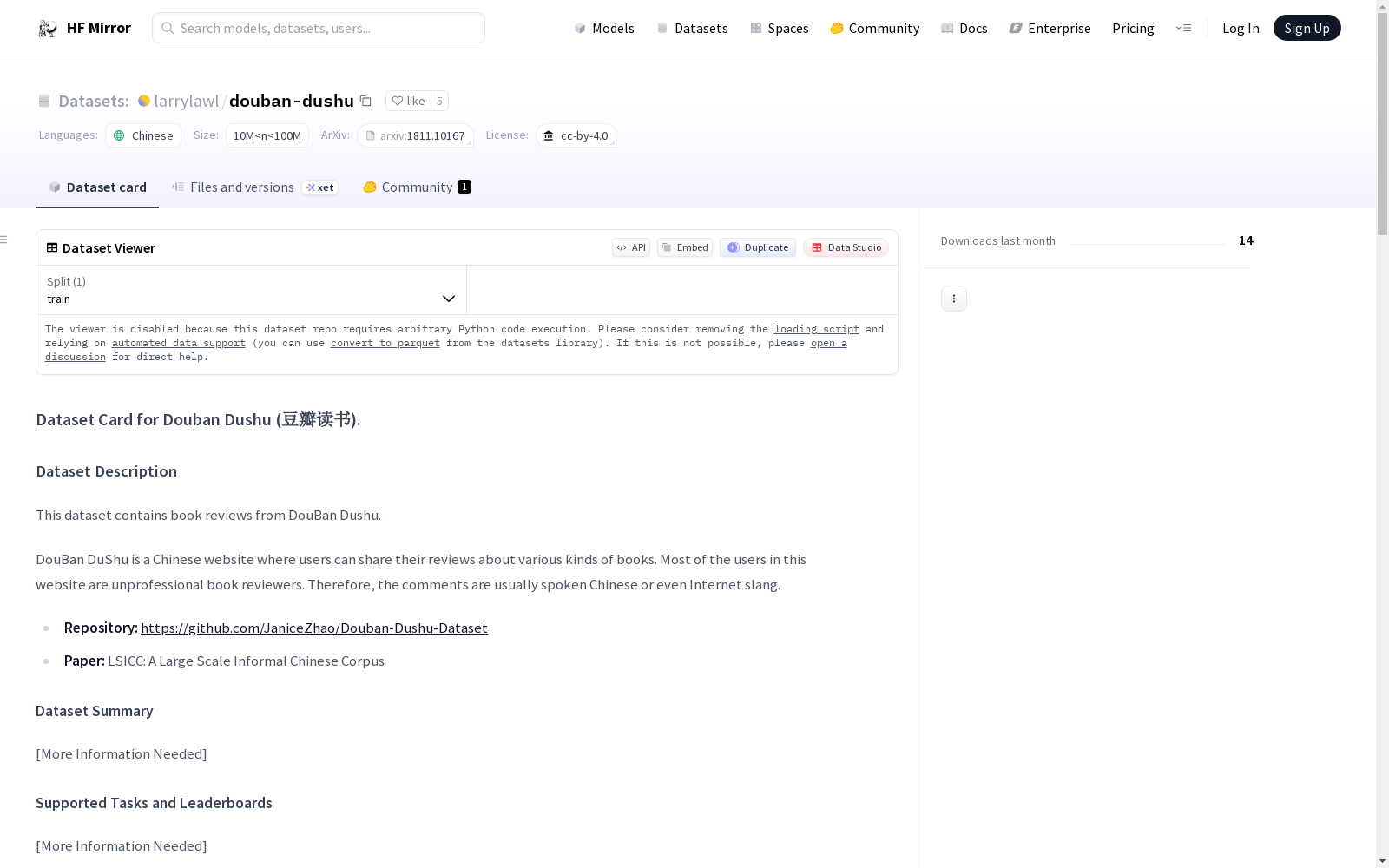This screenshot has width=1389, height=868.
Task: Open the Split train dropdown
Action: pyautogui.click(x=251, y=290)
